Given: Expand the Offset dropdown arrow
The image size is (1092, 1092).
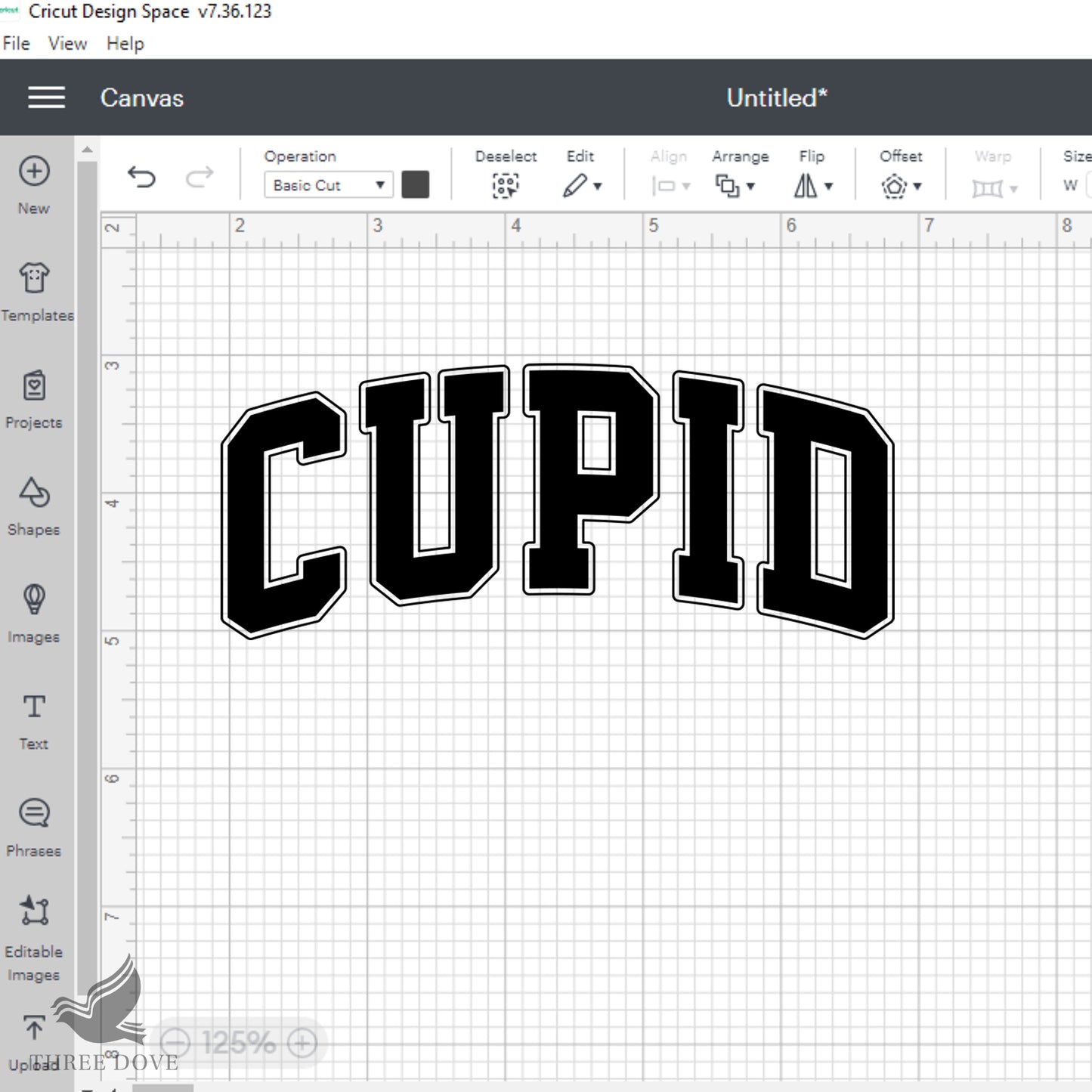Looking at the screenshot, I should pos(917,186).
